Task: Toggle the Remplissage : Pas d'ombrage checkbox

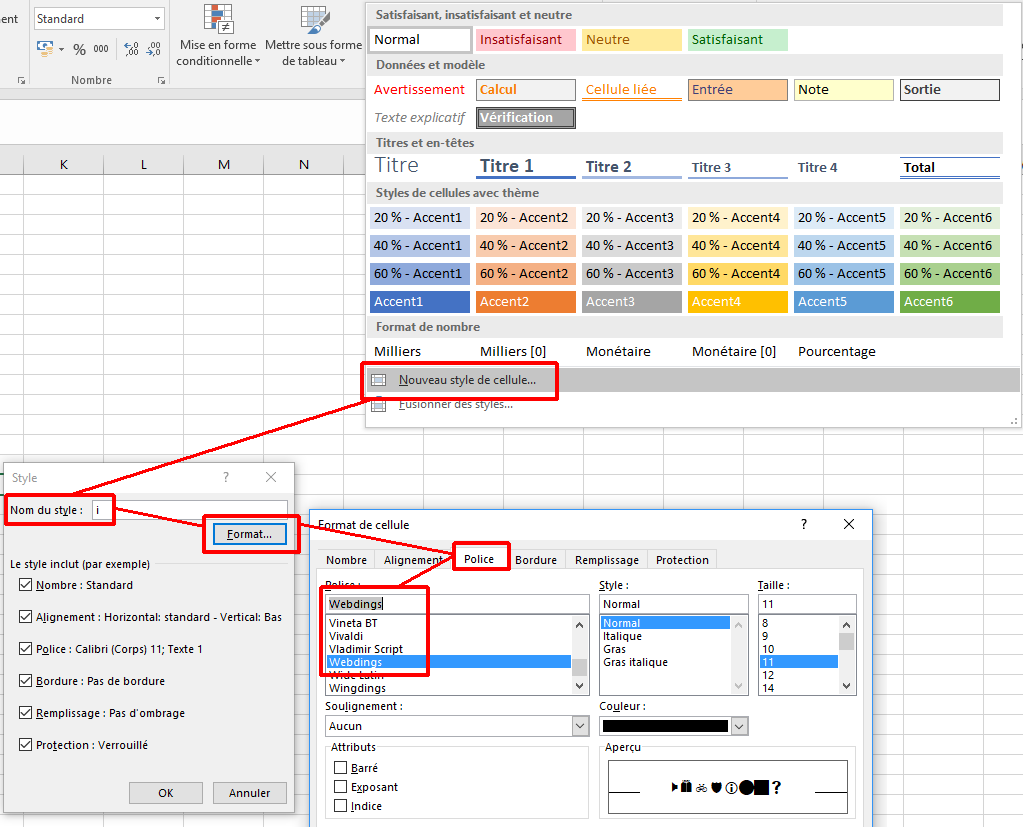Action: click(25, 713)
